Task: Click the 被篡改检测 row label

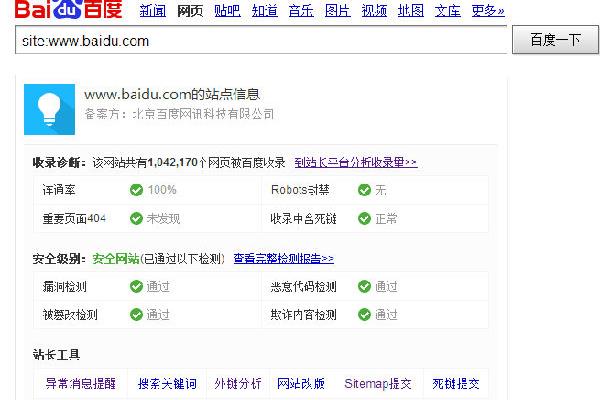Action: point(70,315)
